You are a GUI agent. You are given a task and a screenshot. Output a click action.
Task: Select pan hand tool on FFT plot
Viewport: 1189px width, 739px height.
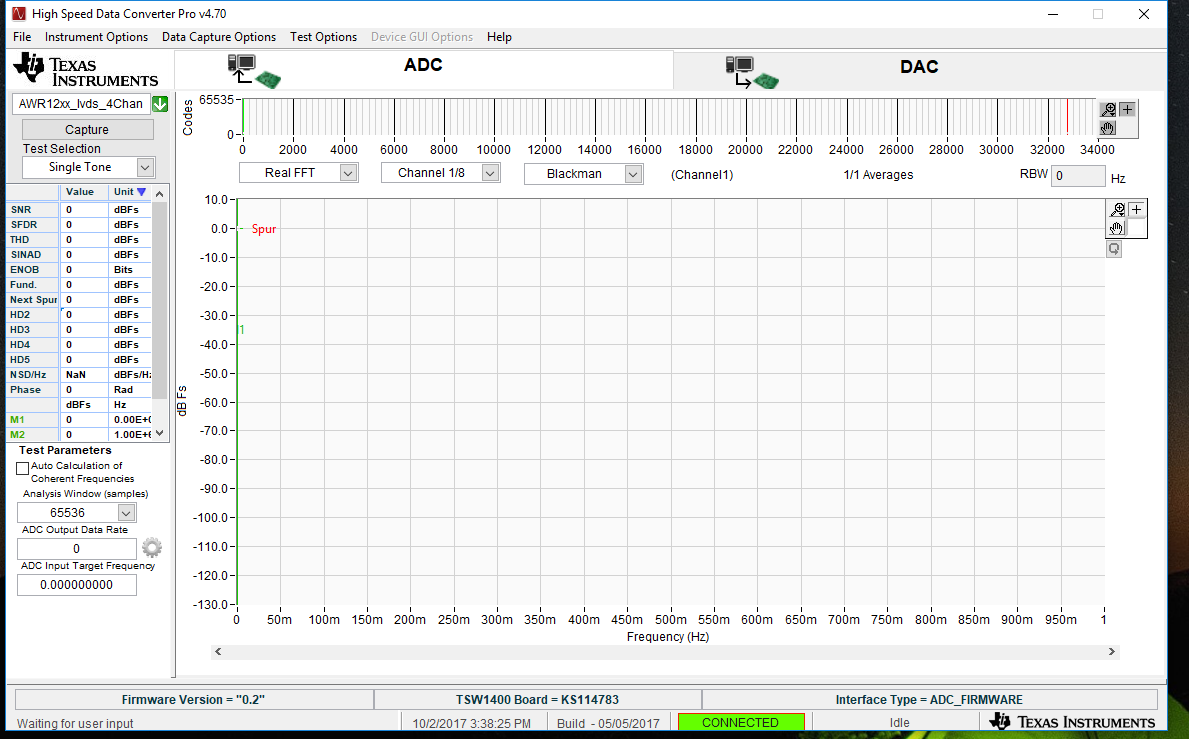pyautogui.click(x=1117, y=228)
